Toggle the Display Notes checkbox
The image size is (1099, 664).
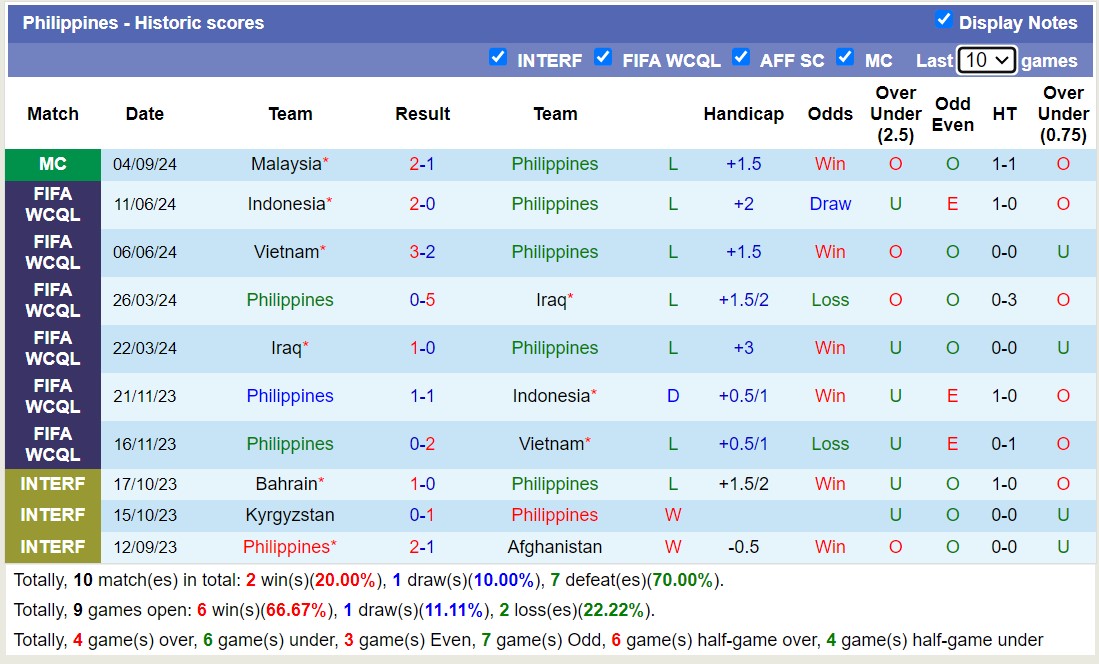pyautogui.click(x=941, y=20)
